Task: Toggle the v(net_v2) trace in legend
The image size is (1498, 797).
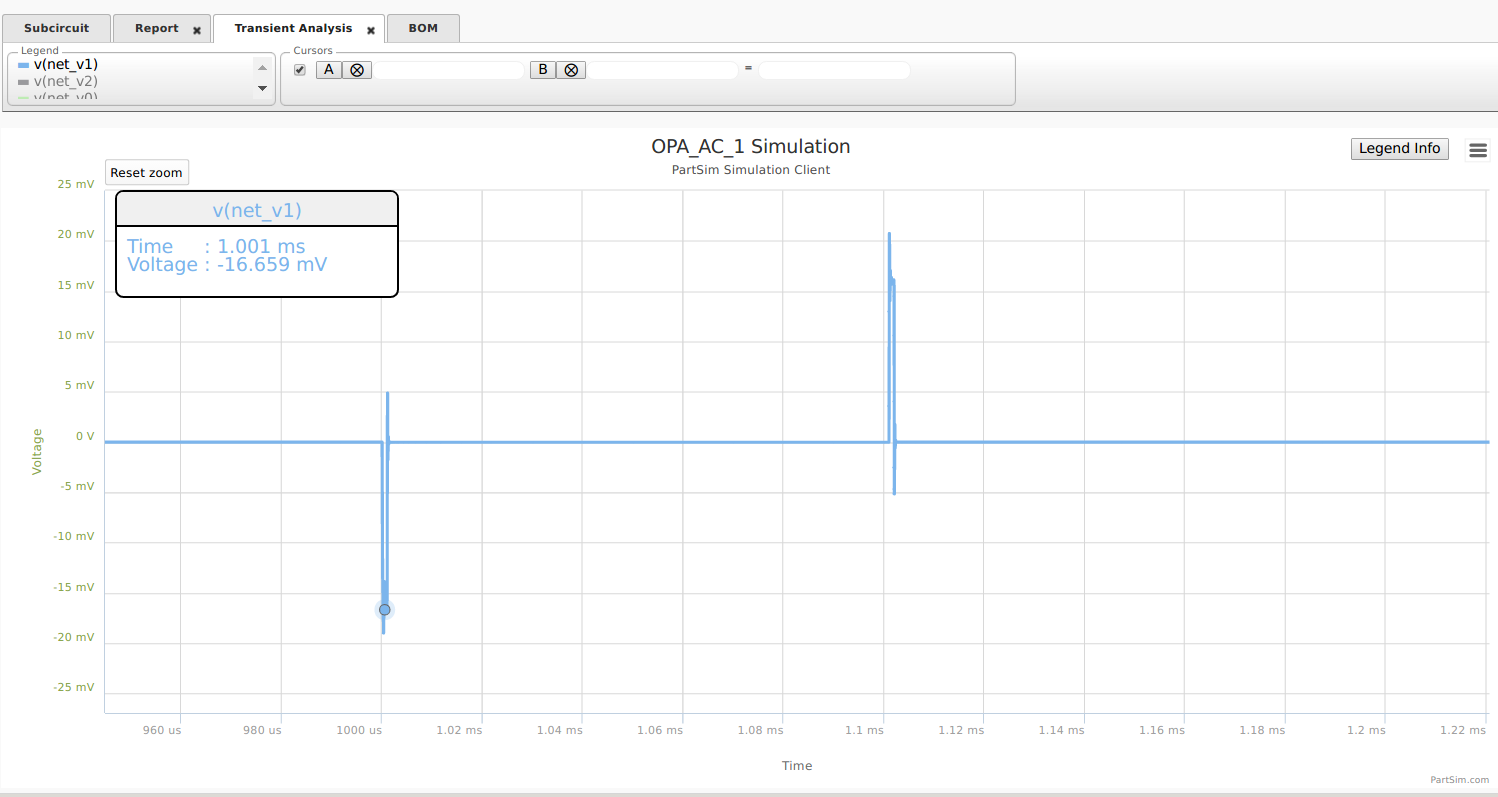Action: pyautogui.click(x=65, y=81)
